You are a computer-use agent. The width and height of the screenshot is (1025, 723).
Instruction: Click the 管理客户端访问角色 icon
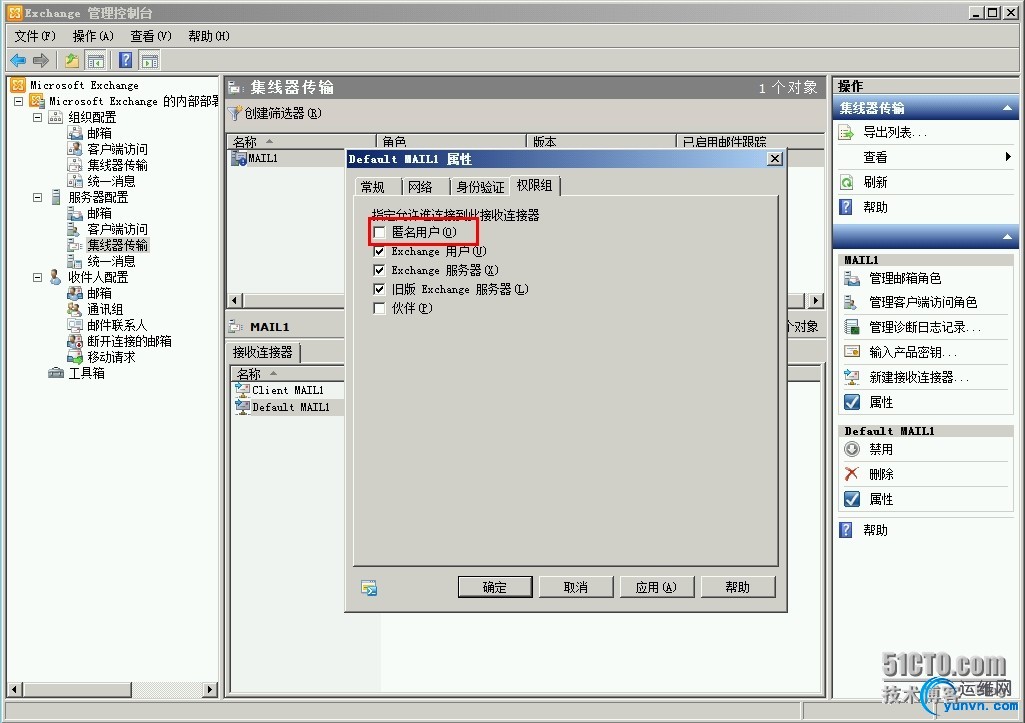coord(850,302)
